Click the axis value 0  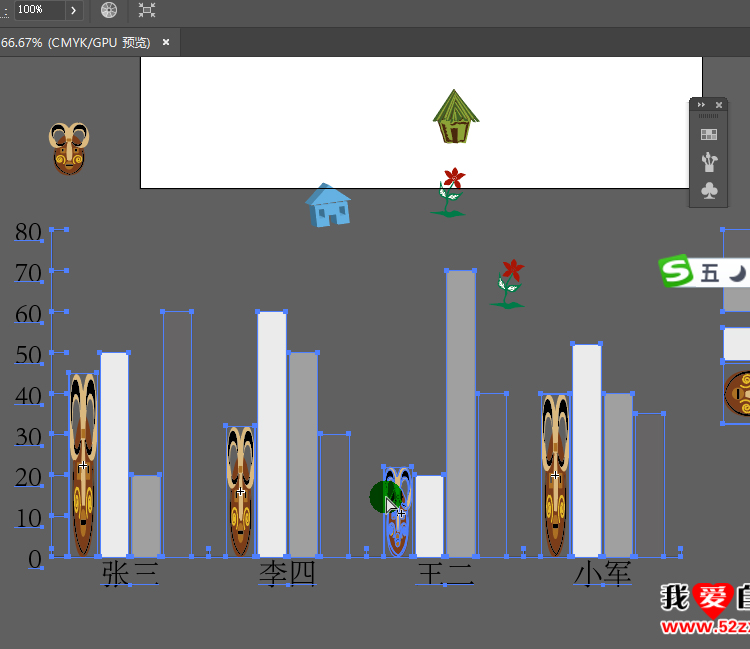tap(35, 559)
